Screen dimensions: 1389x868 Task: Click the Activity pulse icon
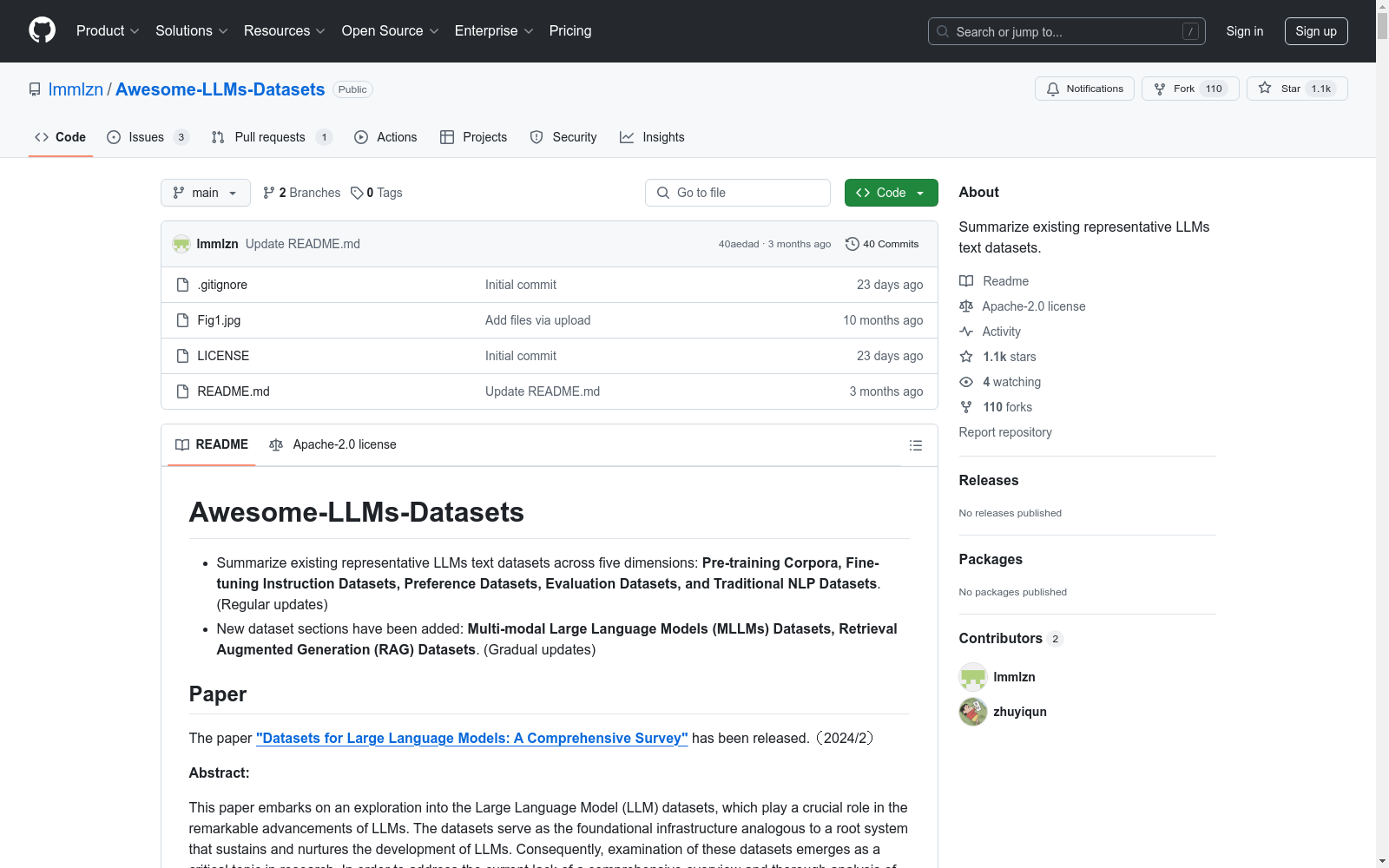tap(966, 332)
